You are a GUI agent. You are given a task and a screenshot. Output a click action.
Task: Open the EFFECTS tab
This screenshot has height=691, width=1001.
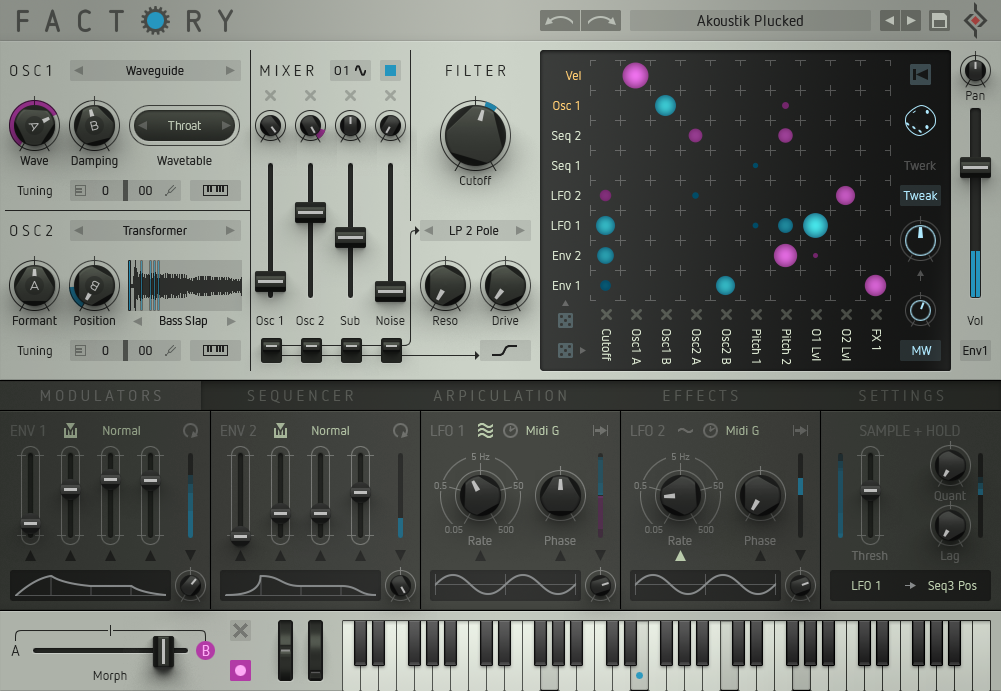700,396
